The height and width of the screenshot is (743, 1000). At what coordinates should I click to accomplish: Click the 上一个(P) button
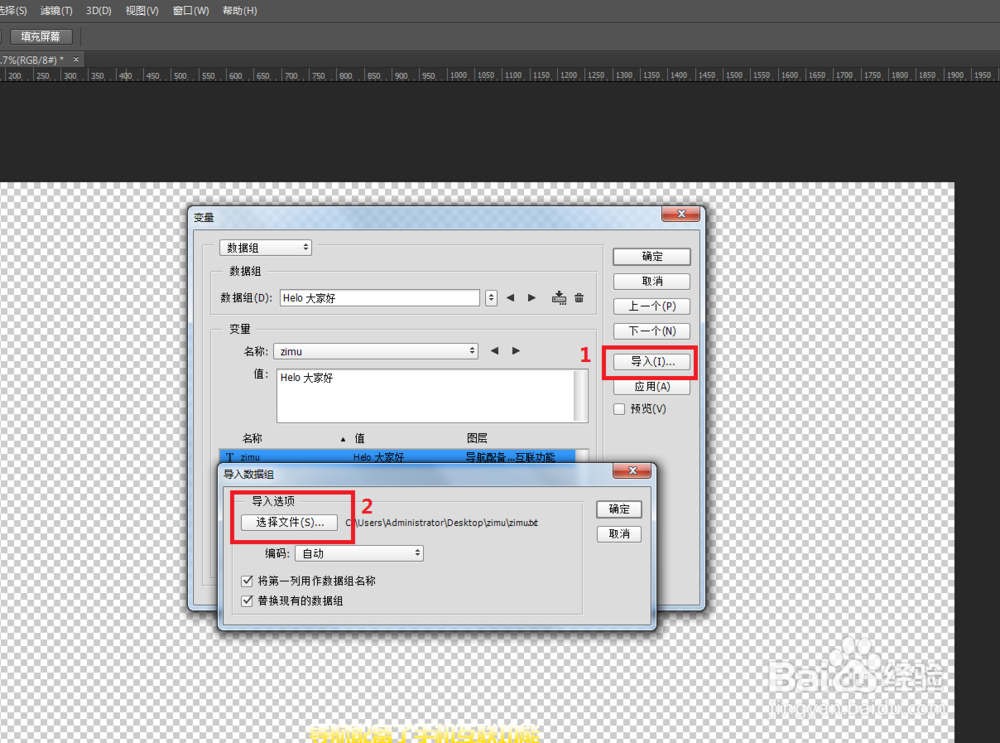coord(652,306)
